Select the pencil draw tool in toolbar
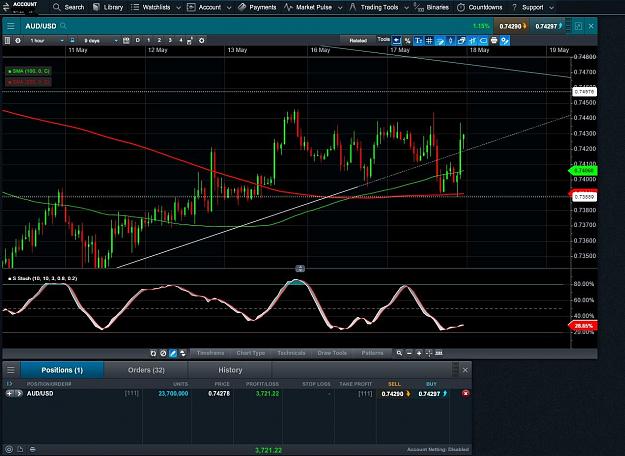 (x=440, y=40)
